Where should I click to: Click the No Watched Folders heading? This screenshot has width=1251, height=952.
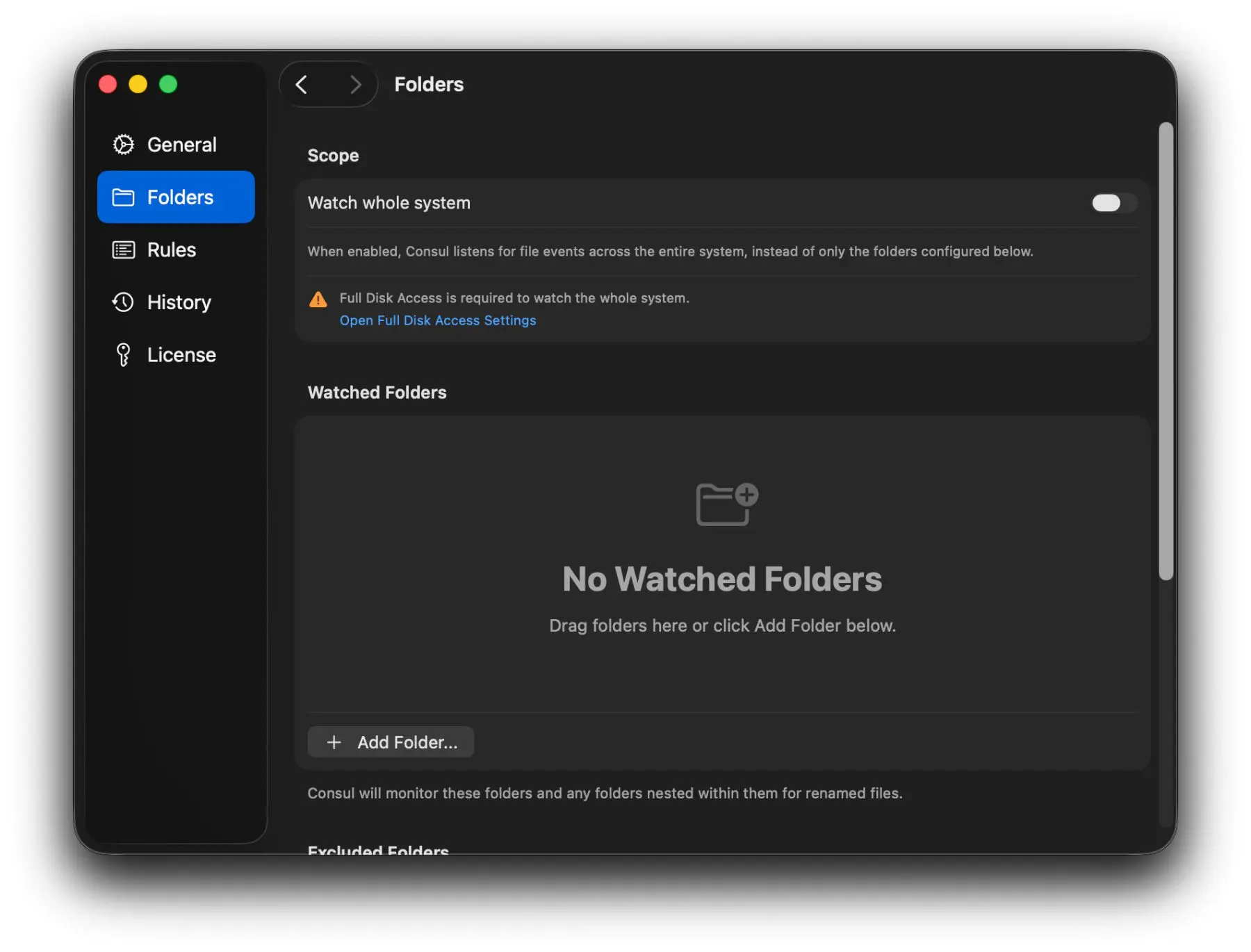coord(721,579)
